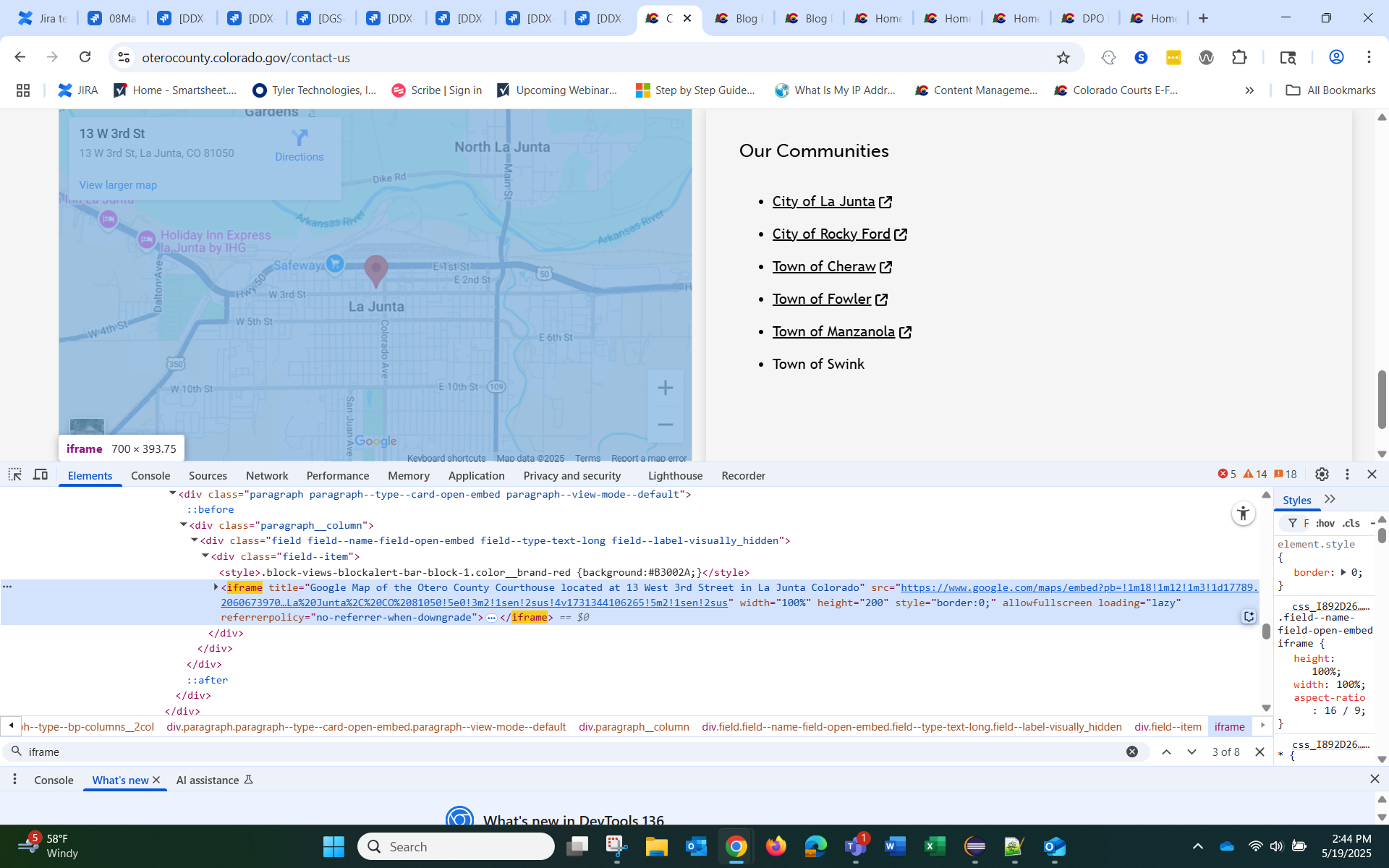The width and height of the screenshot is (1389, 868).
Task: Collapse the paragraph--type--card-open-embed div node
Action: pos(173,493)
